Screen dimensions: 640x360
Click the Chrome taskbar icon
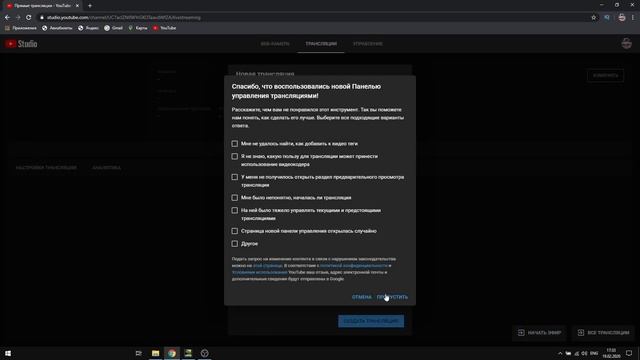[172, 353]
